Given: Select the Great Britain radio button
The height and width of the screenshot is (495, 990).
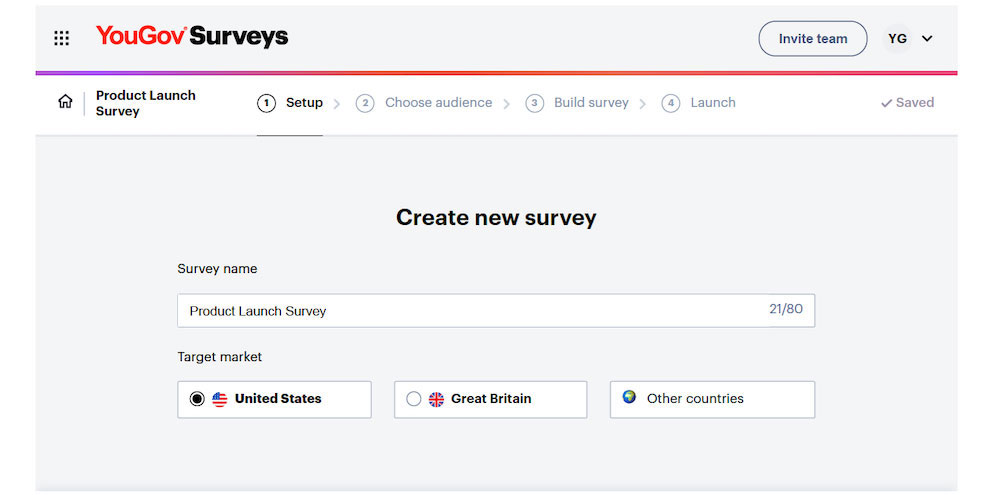Looking at the screenshot, I should (x=414, y=399).
